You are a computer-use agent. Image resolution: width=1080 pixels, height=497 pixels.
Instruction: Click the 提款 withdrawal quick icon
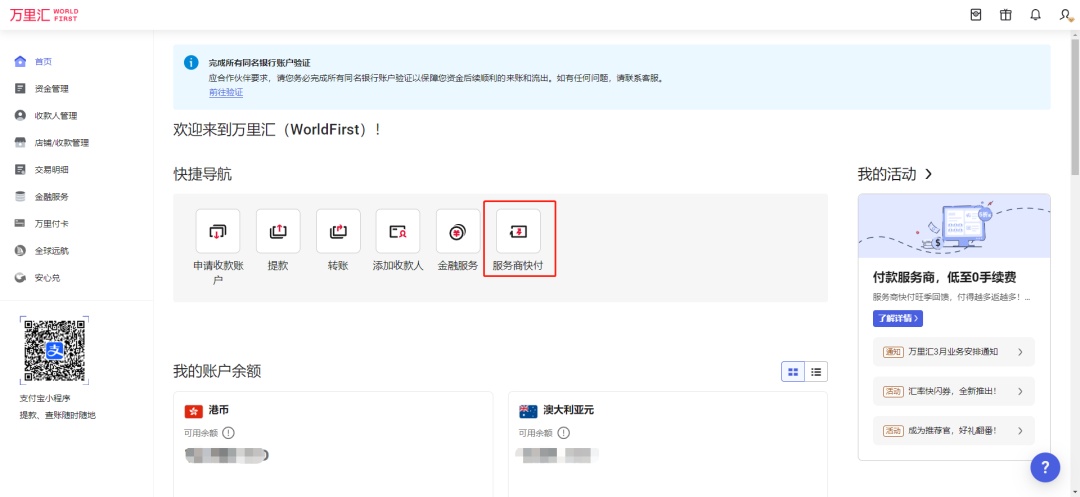pyautogui.click(x=278, y=231)
